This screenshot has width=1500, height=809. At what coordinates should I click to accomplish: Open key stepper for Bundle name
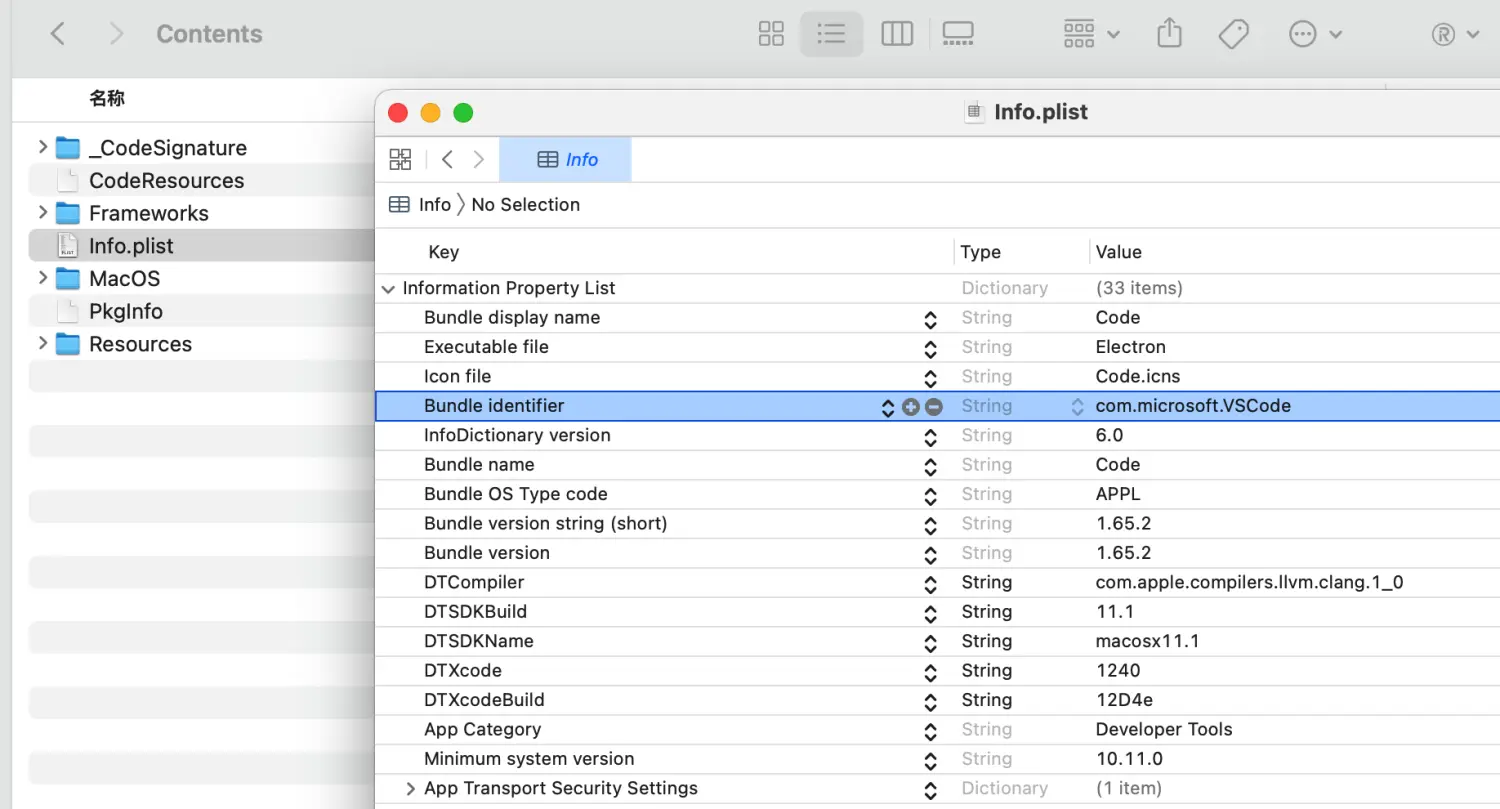pos(930,466)
